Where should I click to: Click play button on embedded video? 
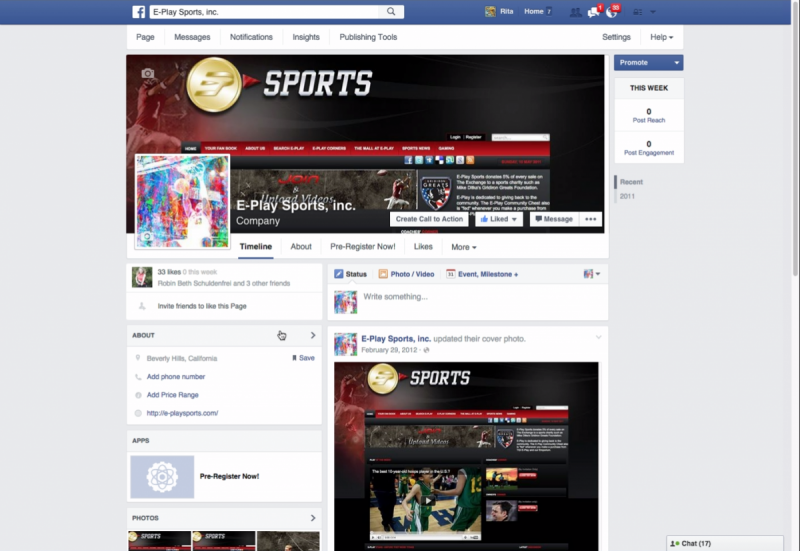427,500
